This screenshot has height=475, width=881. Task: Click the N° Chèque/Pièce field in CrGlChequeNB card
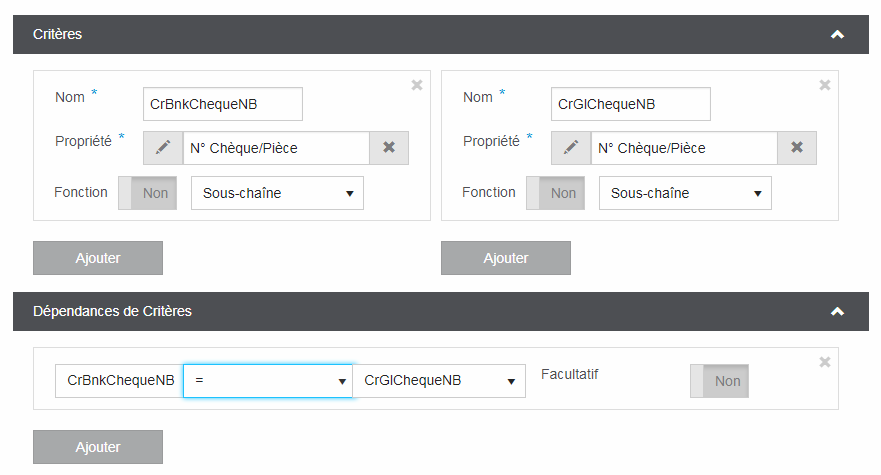pyautogui.click(x=684, y=148)
